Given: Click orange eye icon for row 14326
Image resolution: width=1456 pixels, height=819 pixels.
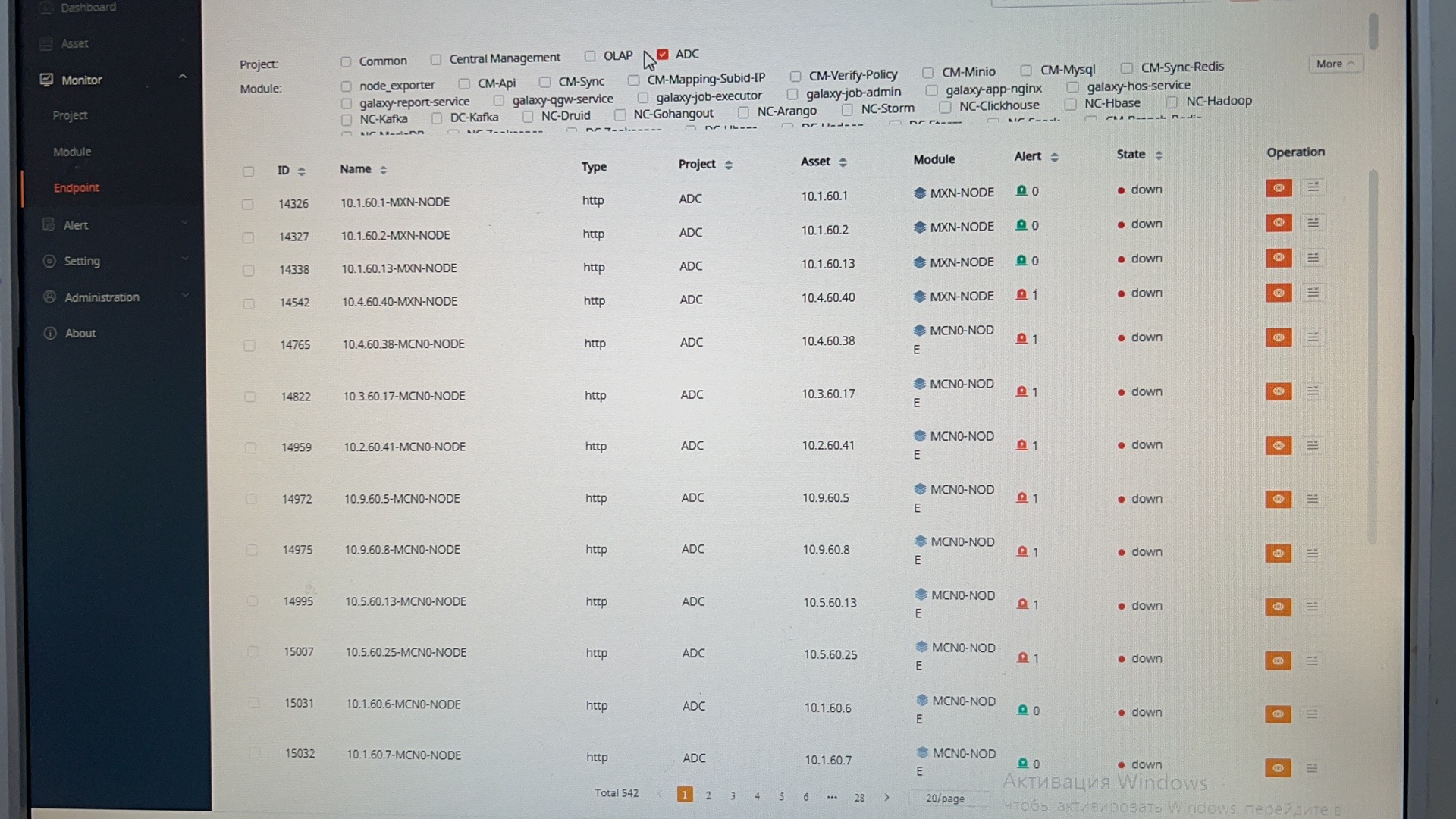Looking at the screenshot, I should pos(1278,187).
